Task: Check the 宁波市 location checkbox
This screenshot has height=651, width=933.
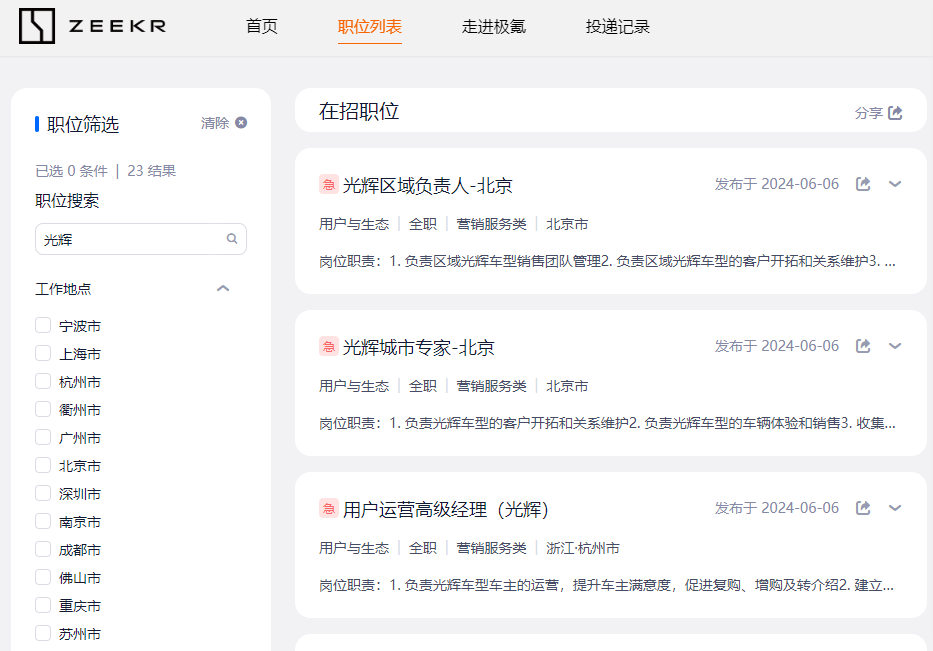Action: (x=43, y=325)
